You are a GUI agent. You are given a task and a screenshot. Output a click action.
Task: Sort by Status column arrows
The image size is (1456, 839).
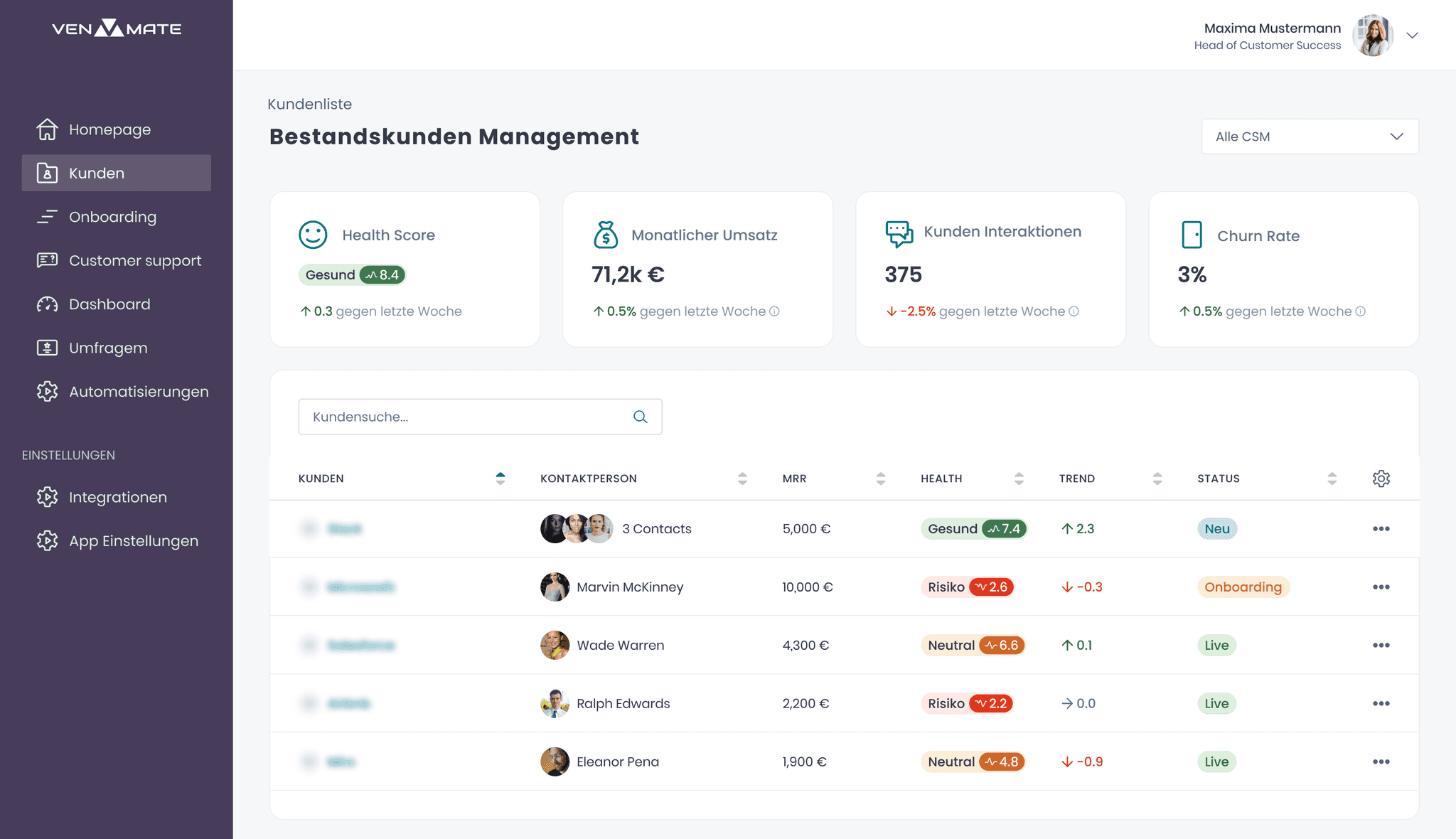[1332, 479]
